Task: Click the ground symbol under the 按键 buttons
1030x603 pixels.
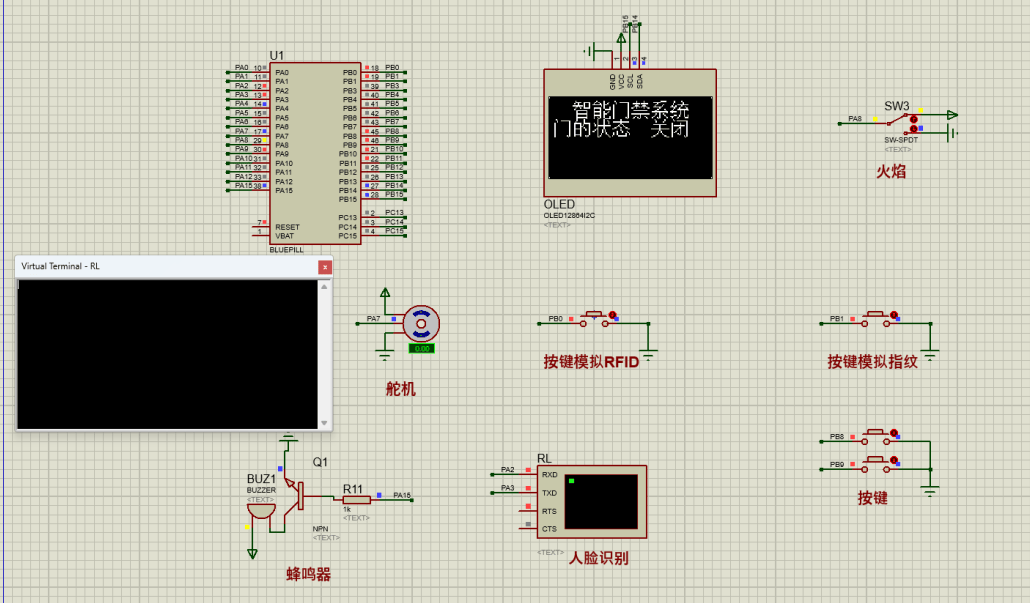Action: 931,489
